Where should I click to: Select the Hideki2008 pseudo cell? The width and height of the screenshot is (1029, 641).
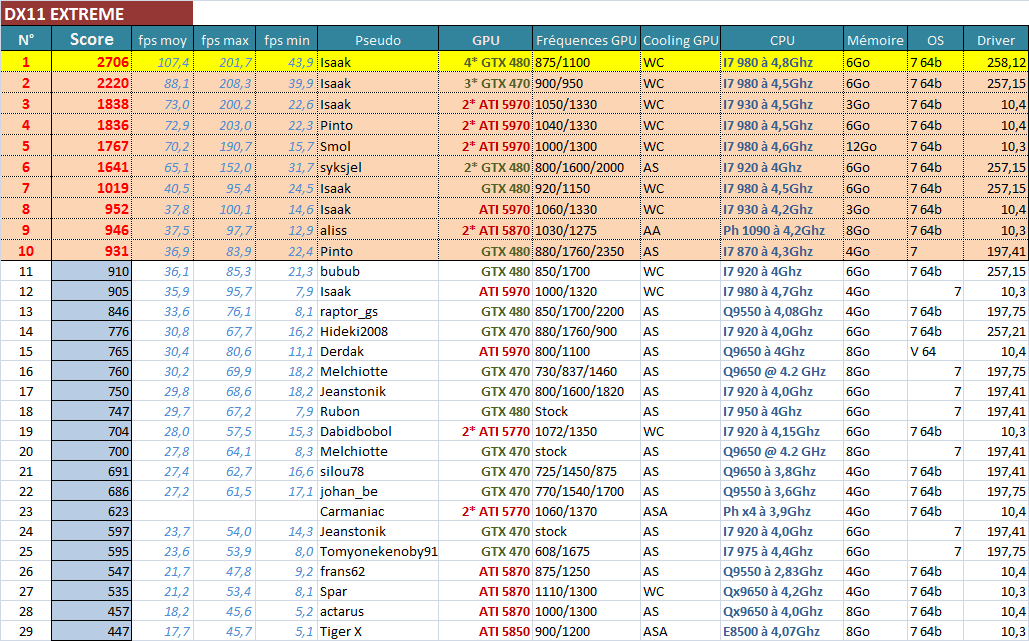(x=378, y=331)
